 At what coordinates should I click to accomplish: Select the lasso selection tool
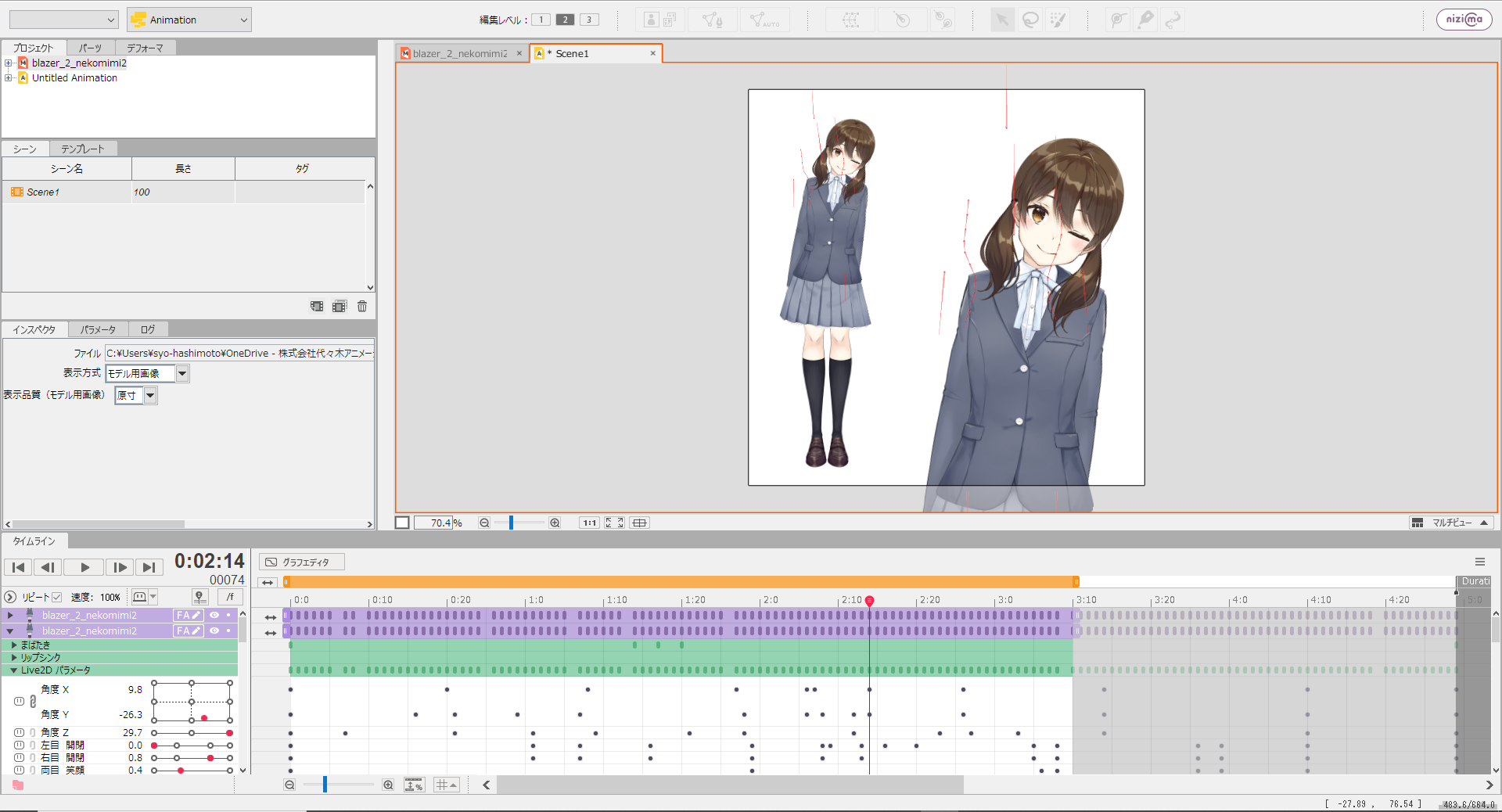(1031, 20)
